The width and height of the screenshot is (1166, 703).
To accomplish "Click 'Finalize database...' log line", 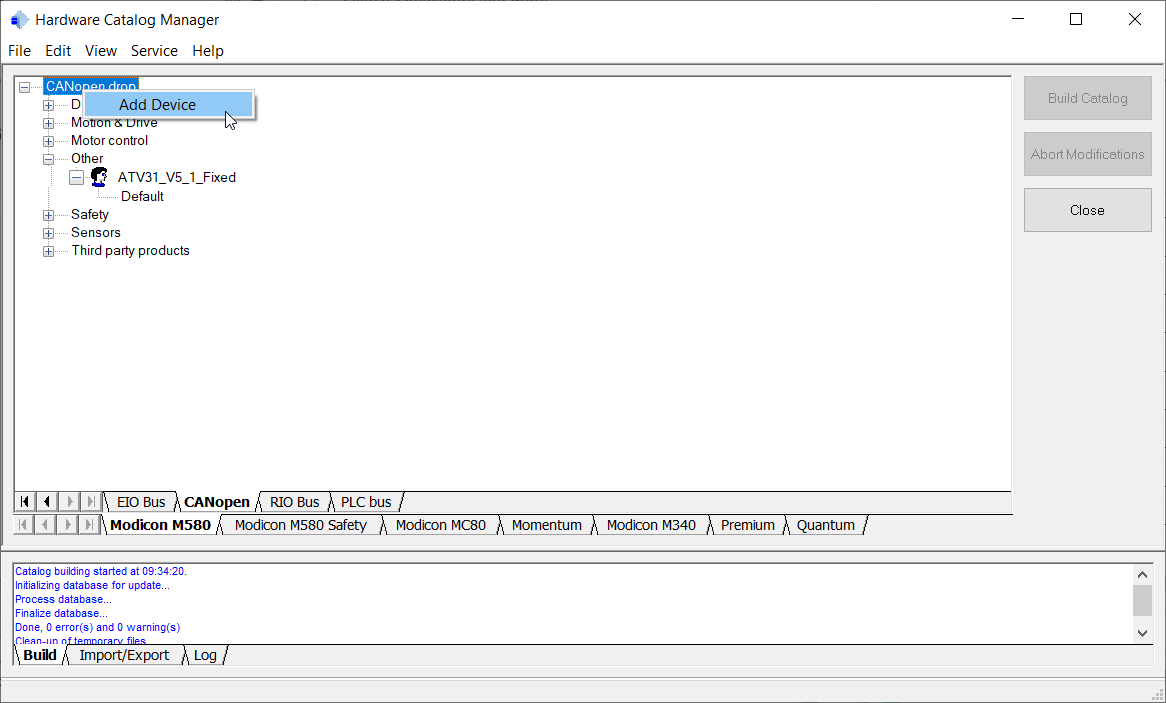I will pyautogui.click(x=61, y=614).
